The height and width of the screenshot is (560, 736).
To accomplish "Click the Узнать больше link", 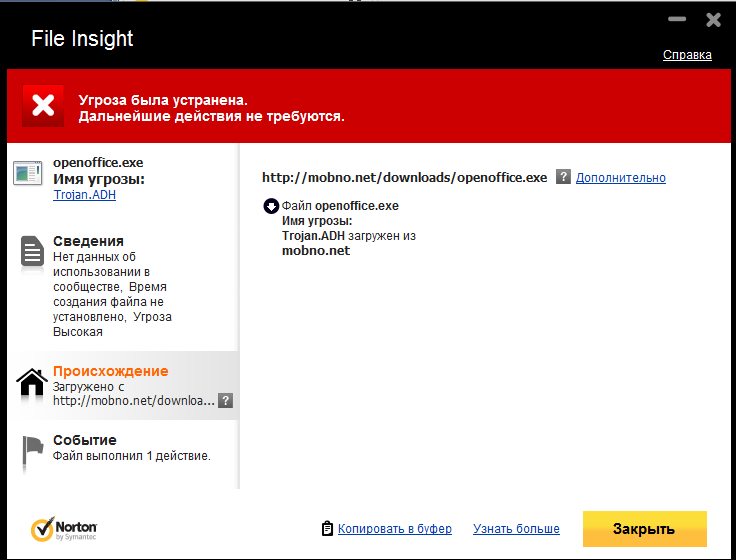I will (516, 529).
